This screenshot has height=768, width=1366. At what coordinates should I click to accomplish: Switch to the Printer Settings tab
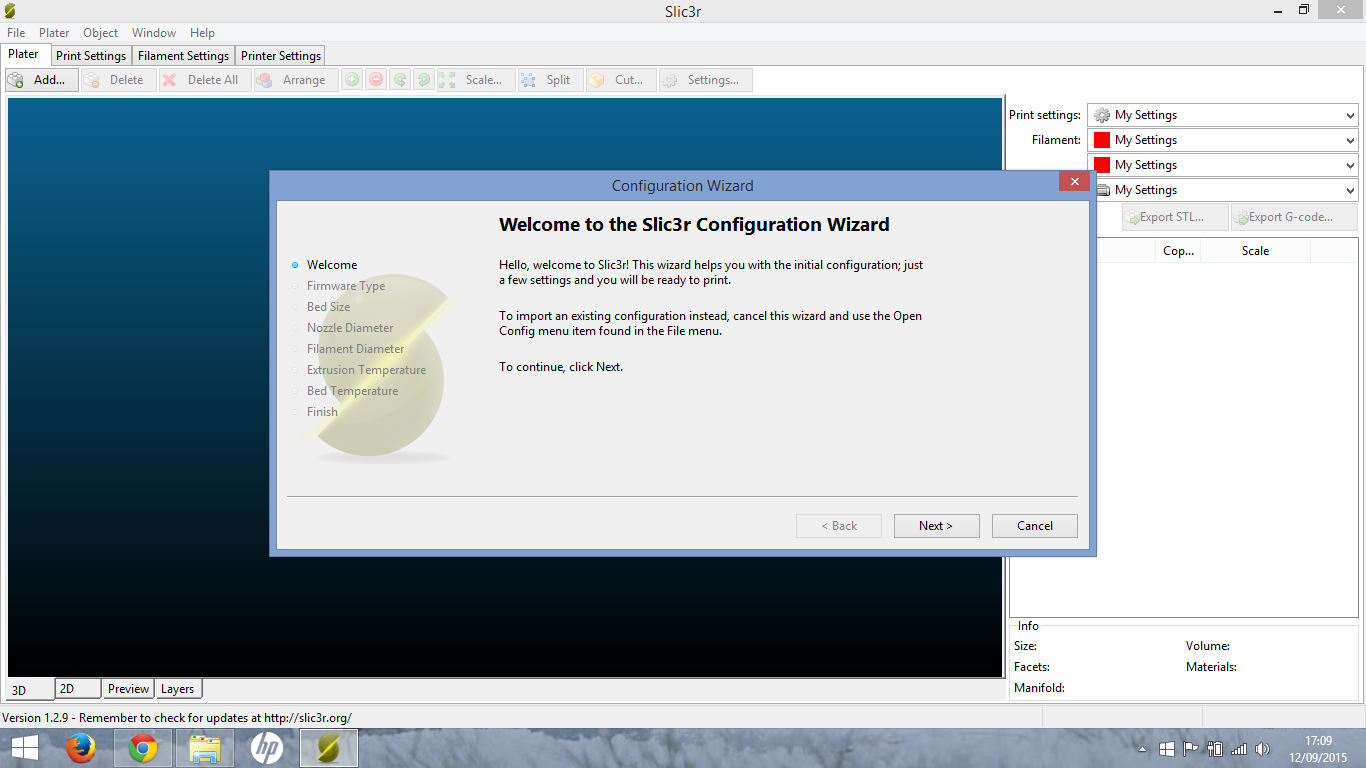pyautogui.click(x=281, y=56)
